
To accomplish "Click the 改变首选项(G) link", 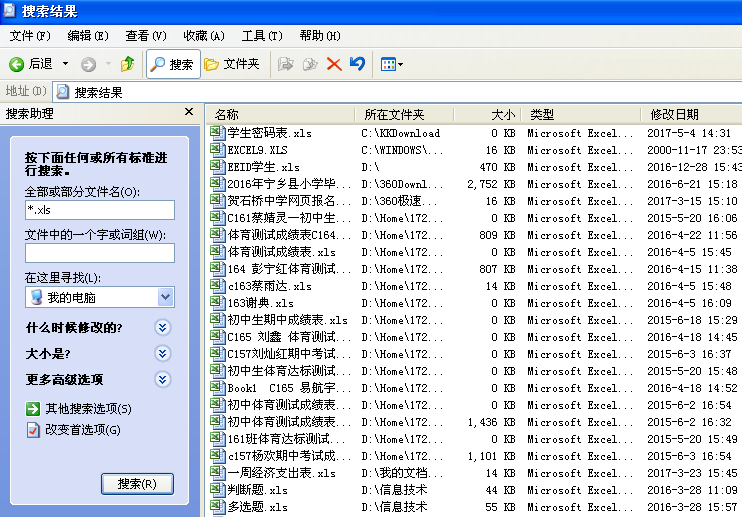I will [x=82, y=429].
